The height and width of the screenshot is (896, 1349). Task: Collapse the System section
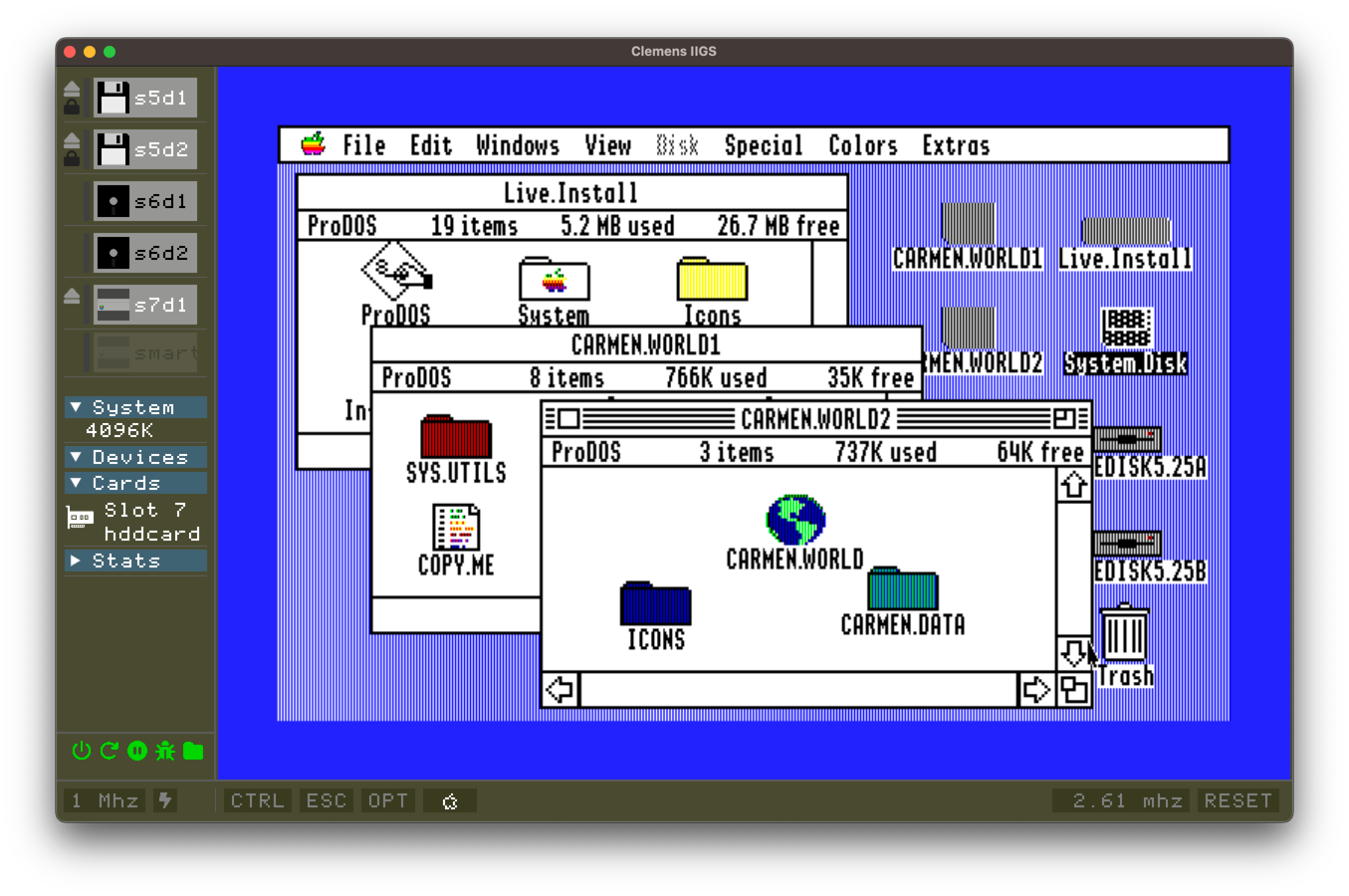coord(76,407)
